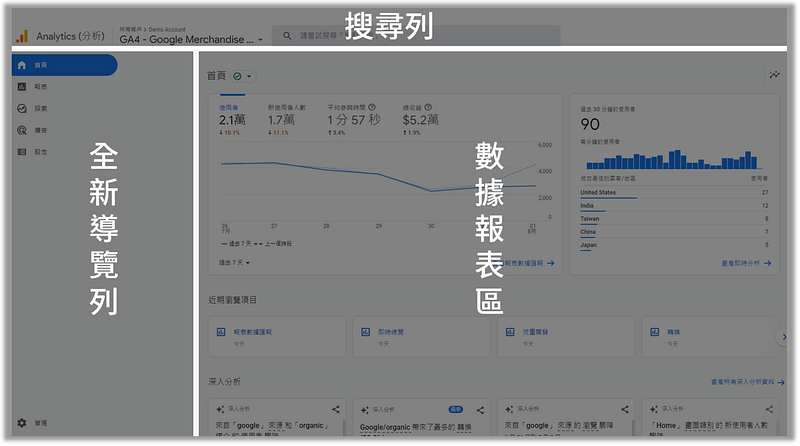
Task: Click the view all insights link
Action: (747, 382)
